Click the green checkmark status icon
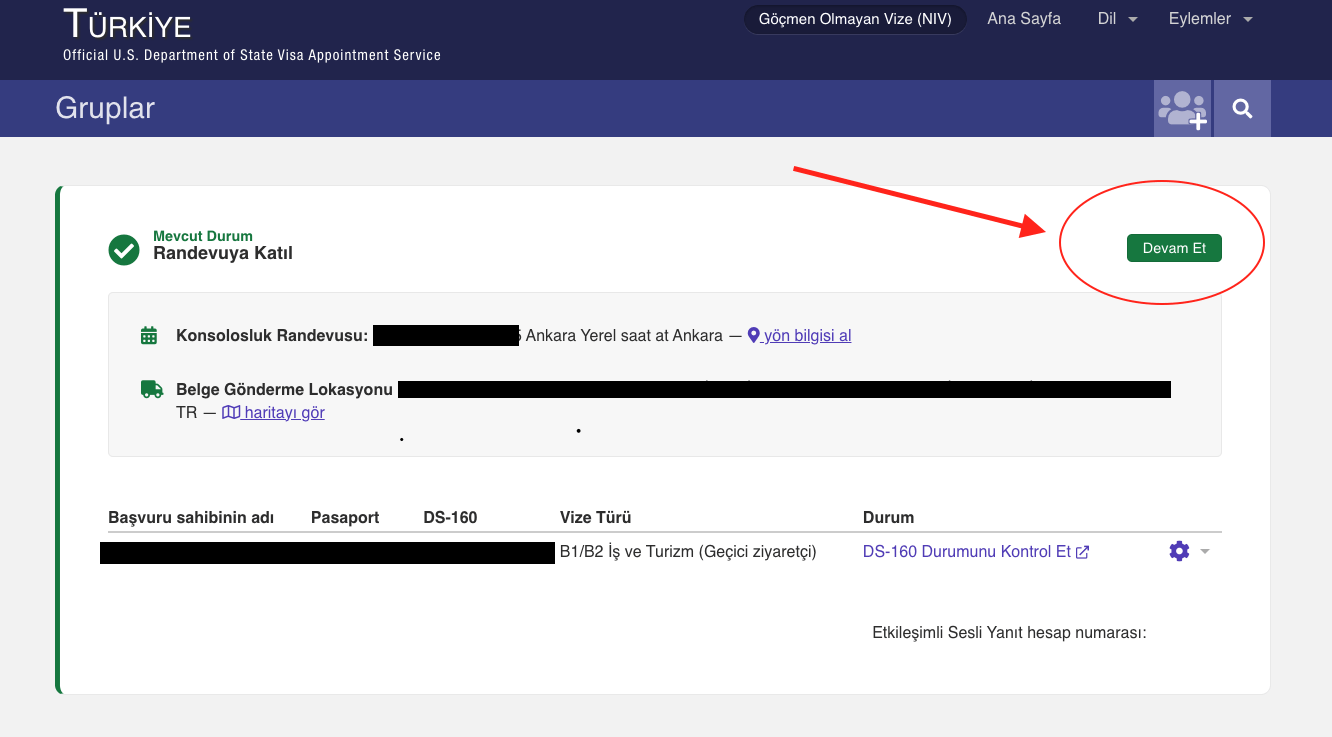This screenshot has height=737, width=1332. (x=124, y=250)
